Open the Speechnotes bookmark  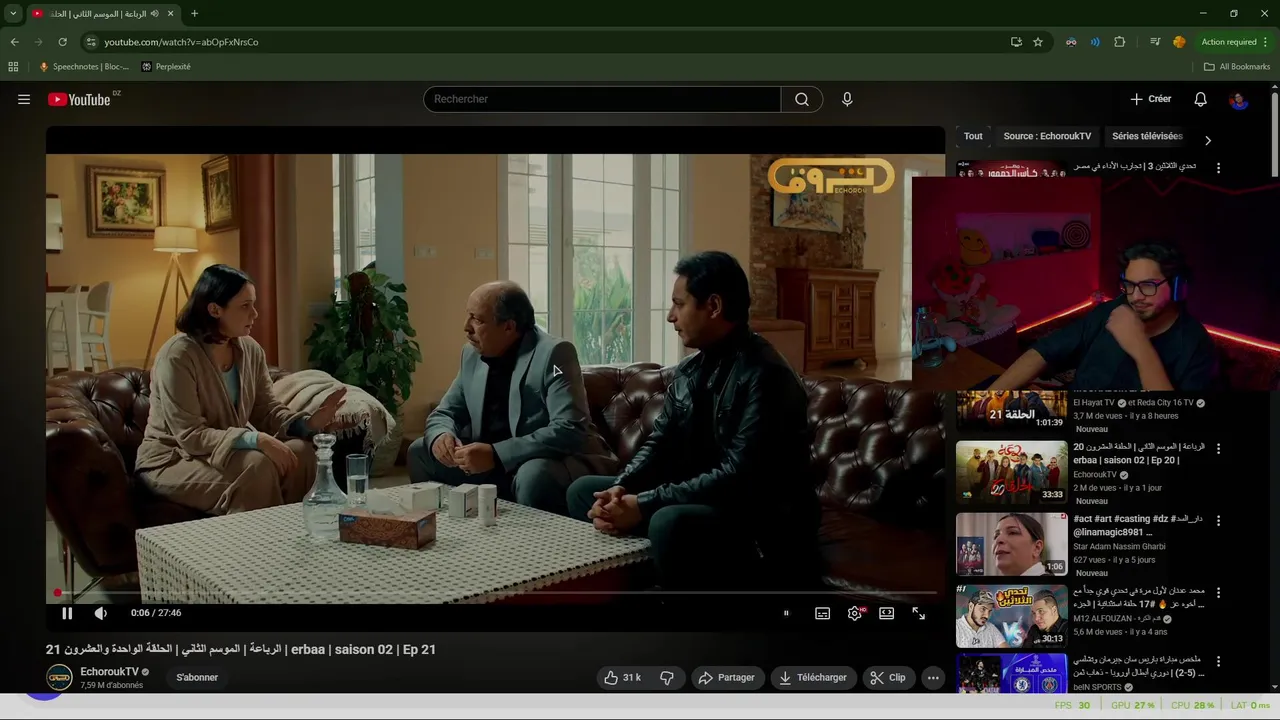click(83, 67)
